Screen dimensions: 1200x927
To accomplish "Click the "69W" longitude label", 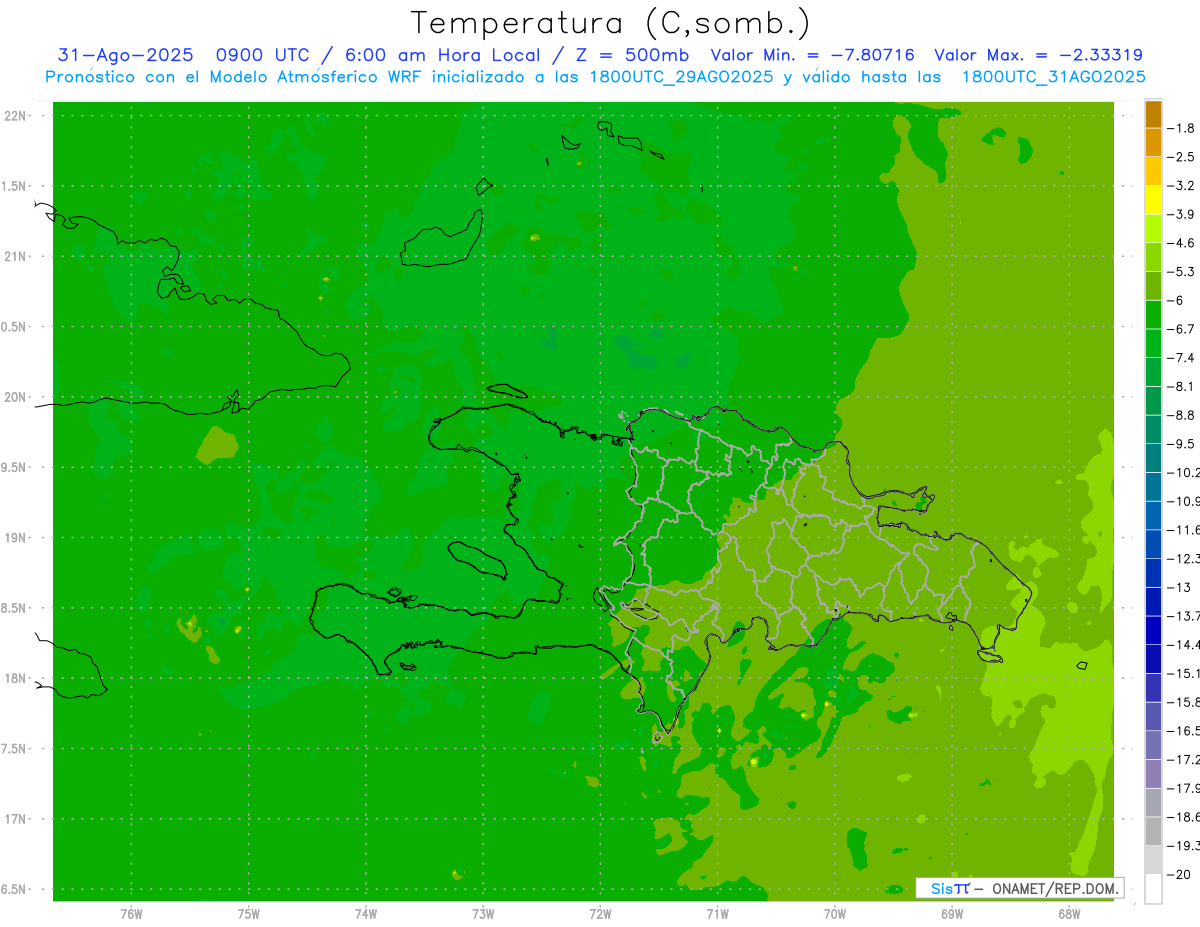I will [951, 913].
